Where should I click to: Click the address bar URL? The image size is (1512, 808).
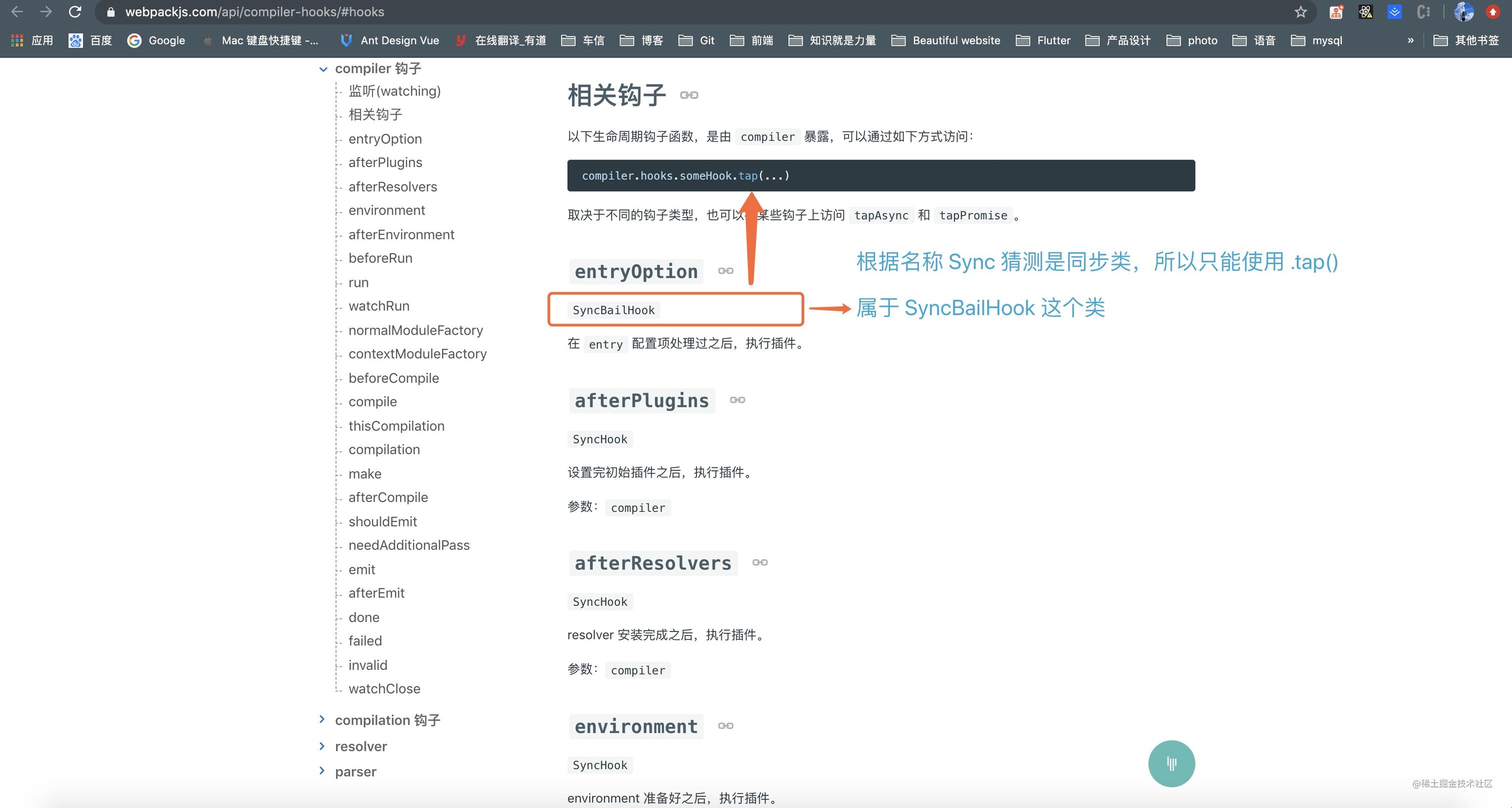[254, 12]
